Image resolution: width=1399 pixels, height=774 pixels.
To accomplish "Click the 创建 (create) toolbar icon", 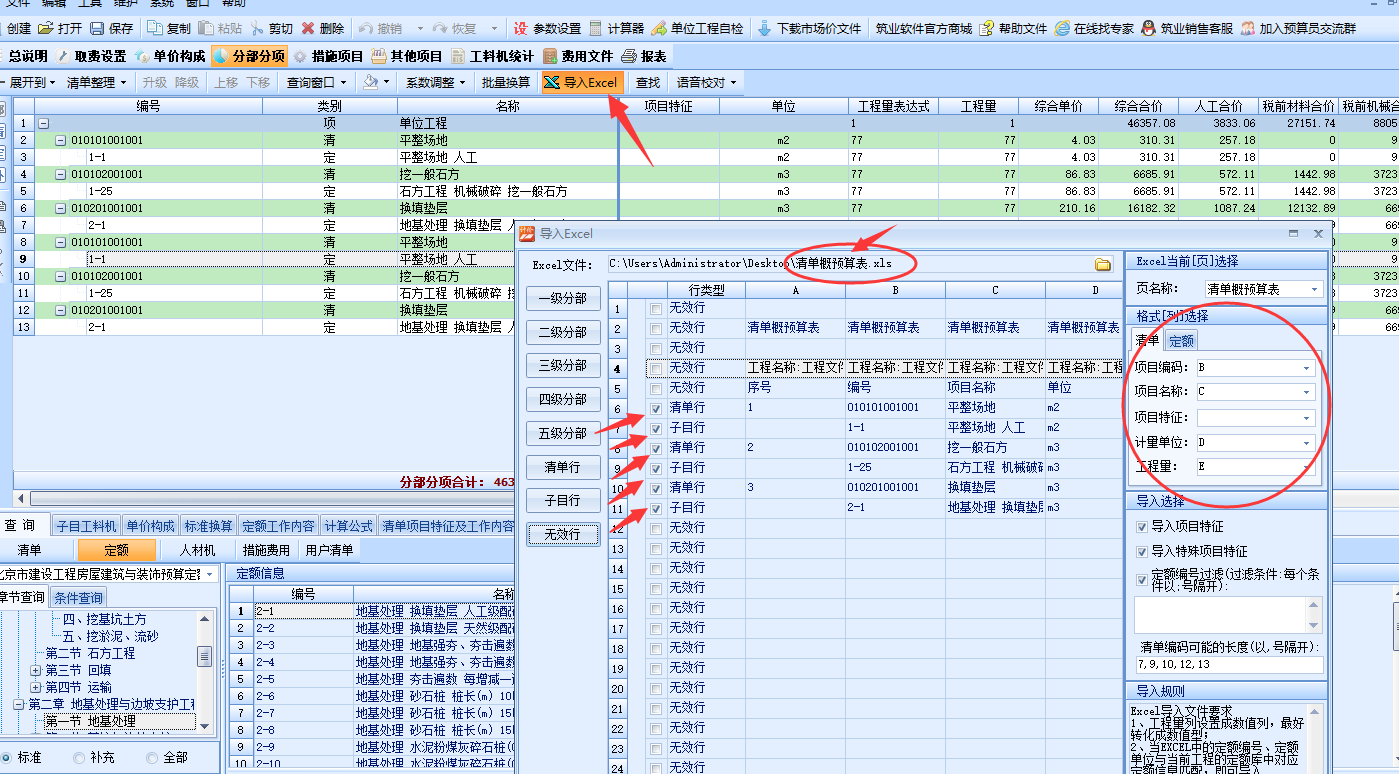I will [18, 28].
